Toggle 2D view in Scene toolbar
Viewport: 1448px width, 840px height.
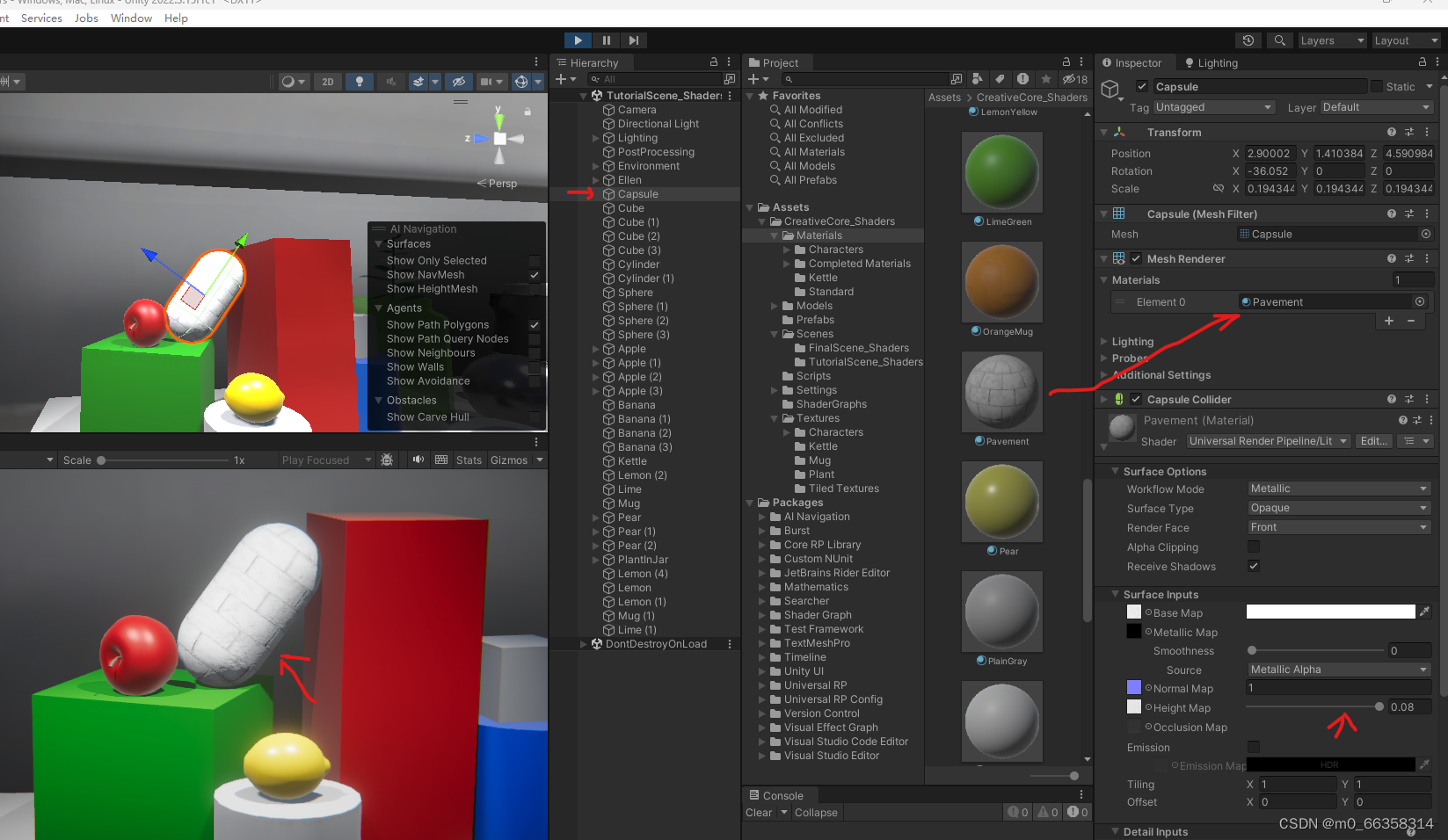[x=328, y=82]
